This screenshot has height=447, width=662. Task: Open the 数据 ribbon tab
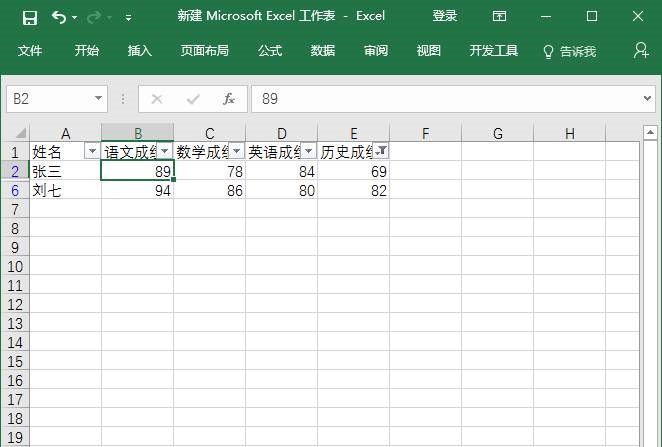point(323,51)
